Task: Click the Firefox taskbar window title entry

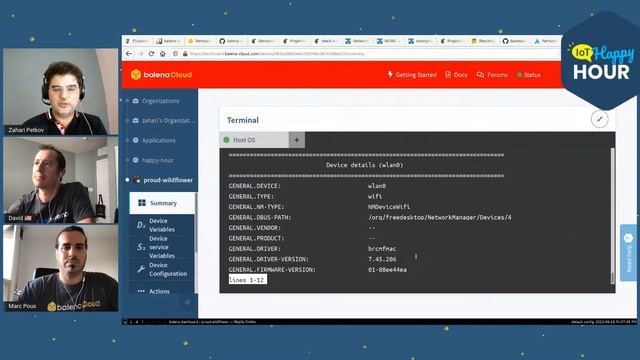Action: 212,322
